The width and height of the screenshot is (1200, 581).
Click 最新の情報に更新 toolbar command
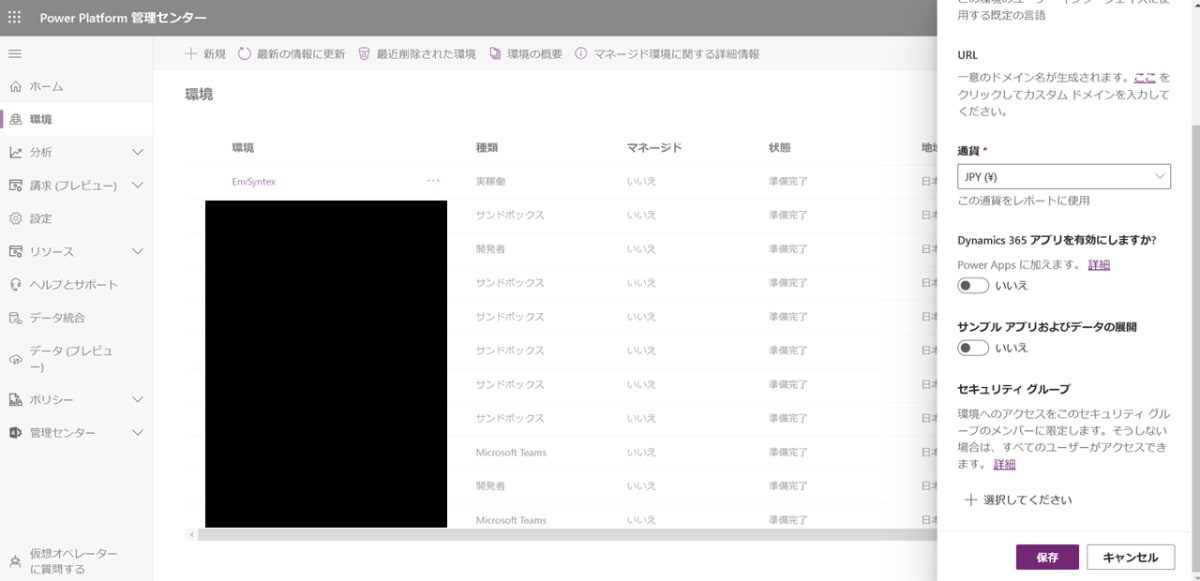(x=291, y=54)
